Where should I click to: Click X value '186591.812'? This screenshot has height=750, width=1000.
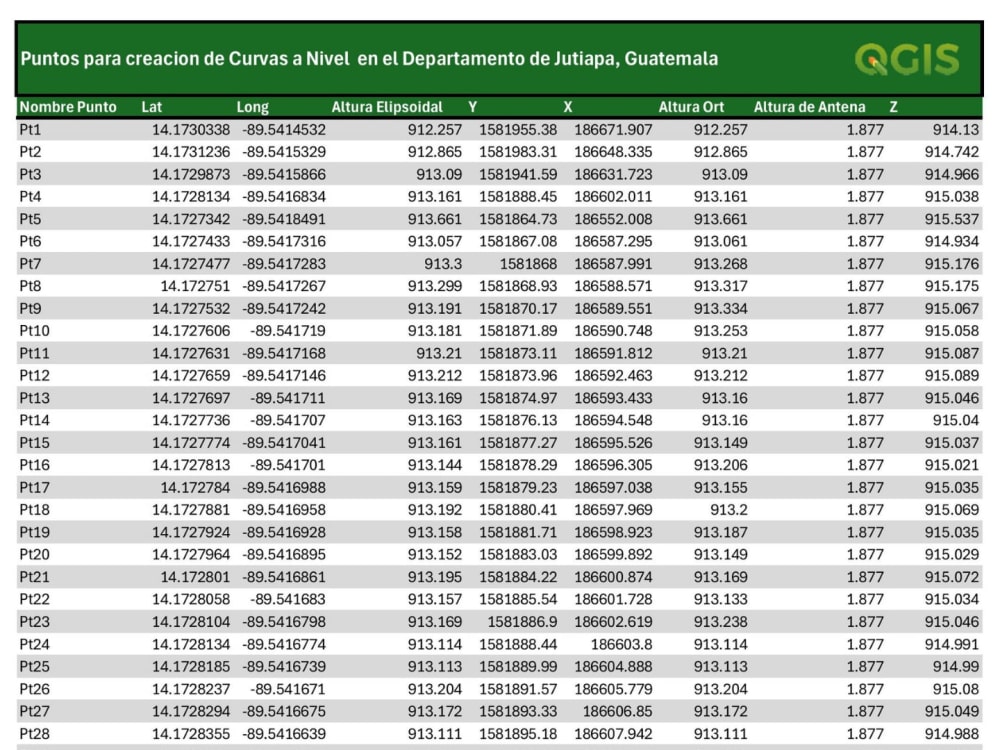pyautogui.click(x=613, y=353)
